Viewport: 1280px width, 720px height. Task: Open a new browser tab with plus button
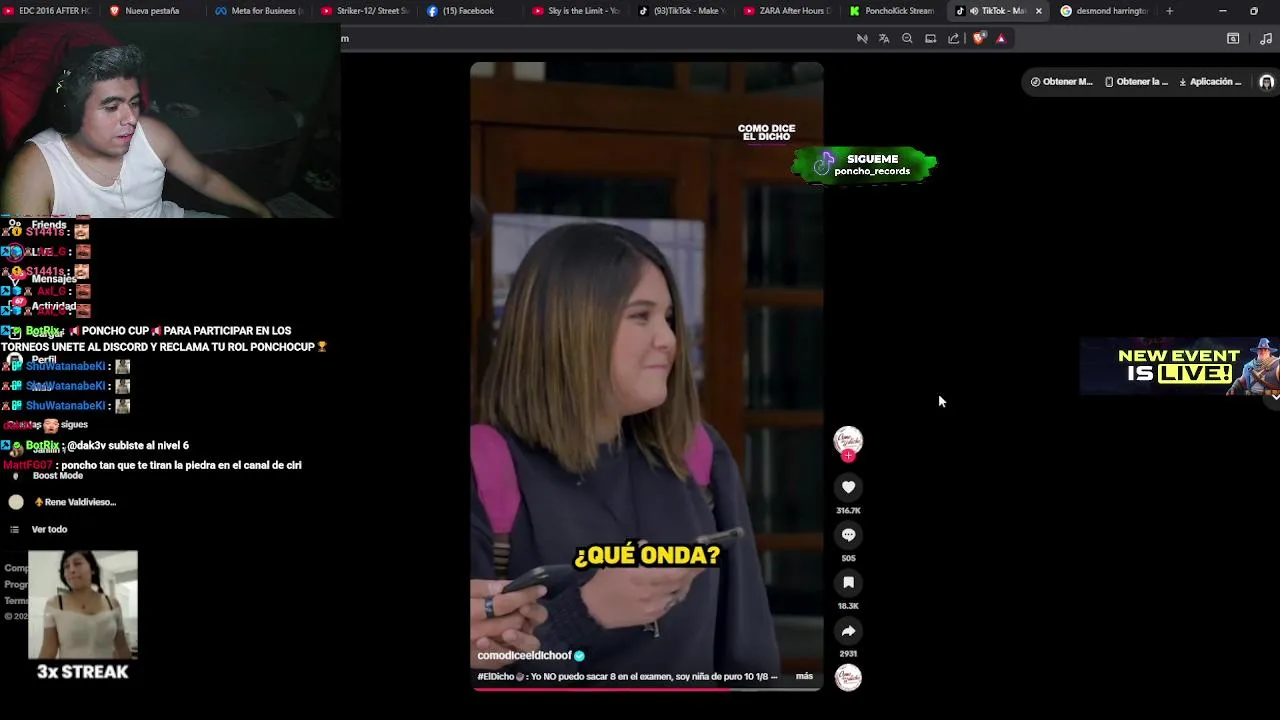1169,11
